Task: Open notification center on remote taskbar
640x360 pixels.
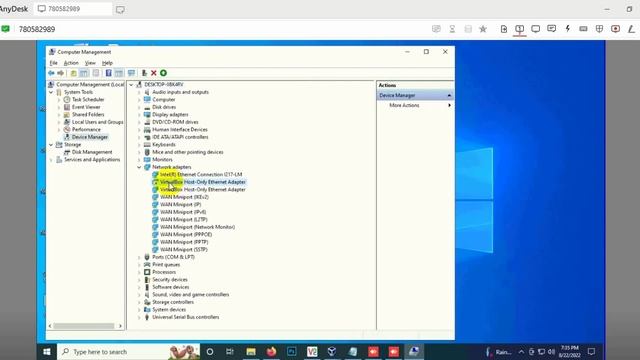Action: 591,351
